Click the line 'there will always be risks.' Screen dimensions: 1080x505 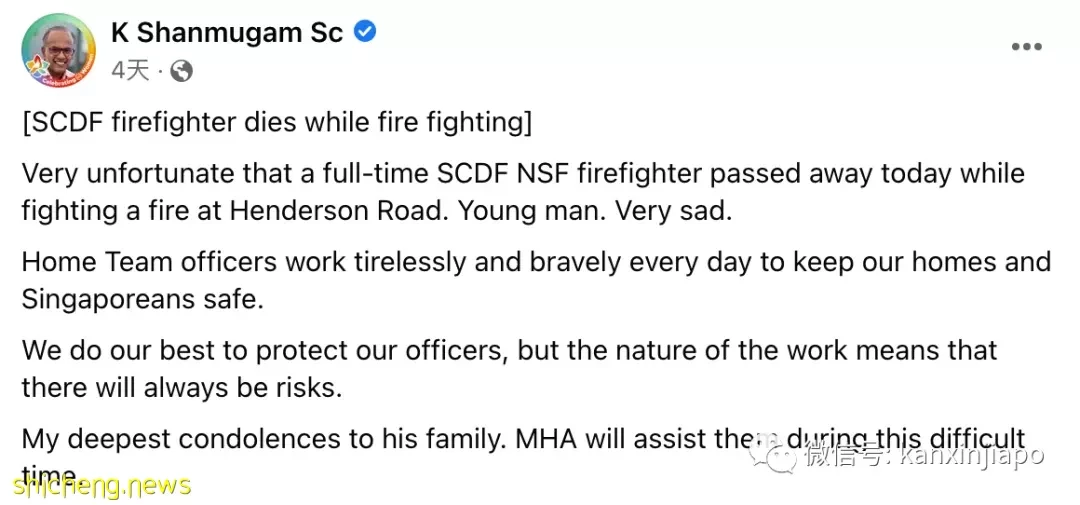(182, 387)
